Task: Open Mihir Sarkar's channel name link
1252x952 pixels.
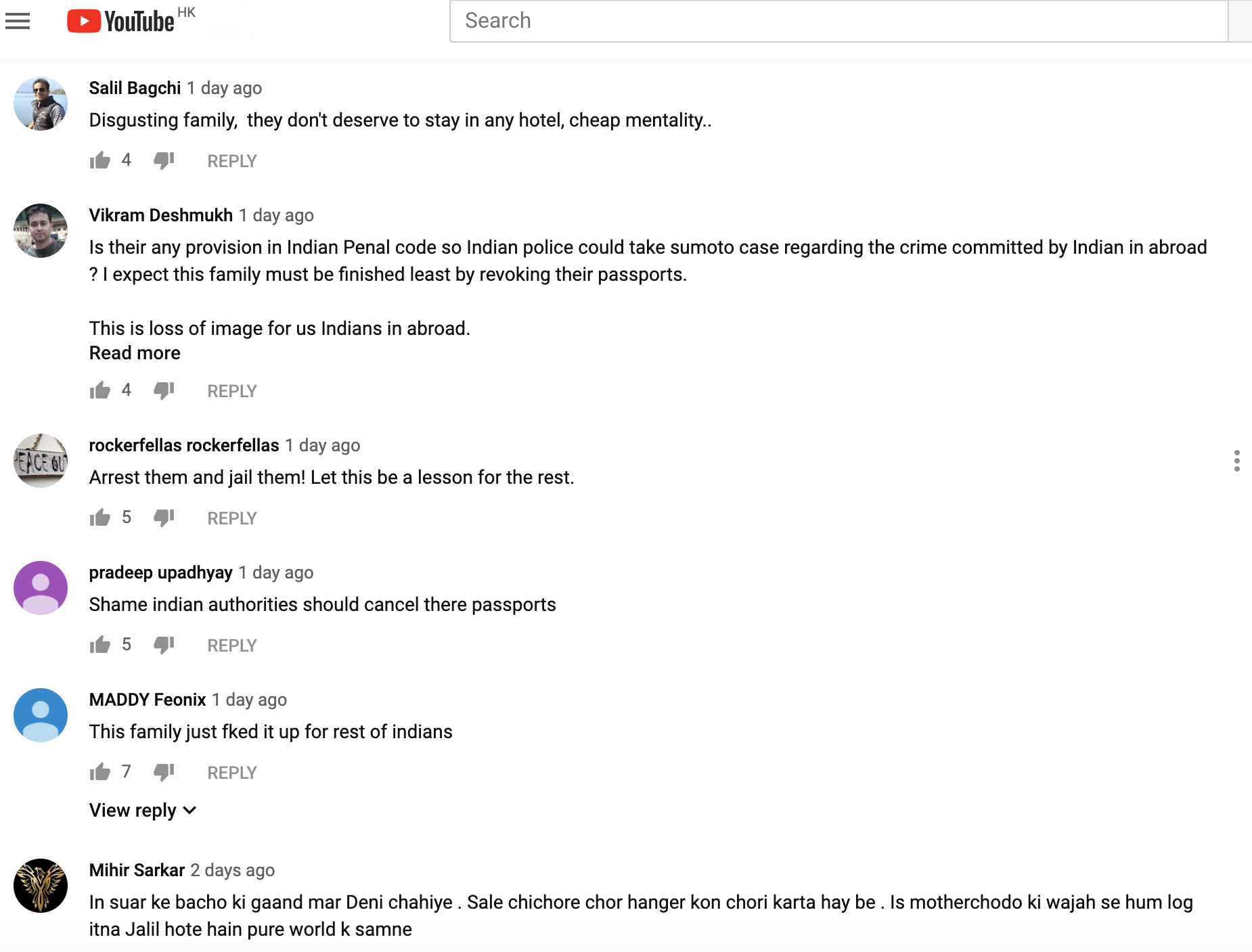Action: 137,870
